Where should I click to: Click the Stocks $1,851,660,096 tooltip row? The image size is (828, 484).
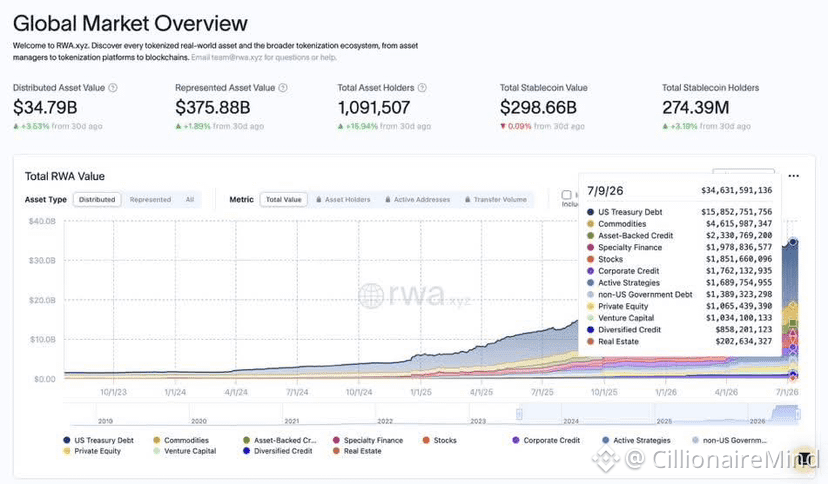(679, 259)
